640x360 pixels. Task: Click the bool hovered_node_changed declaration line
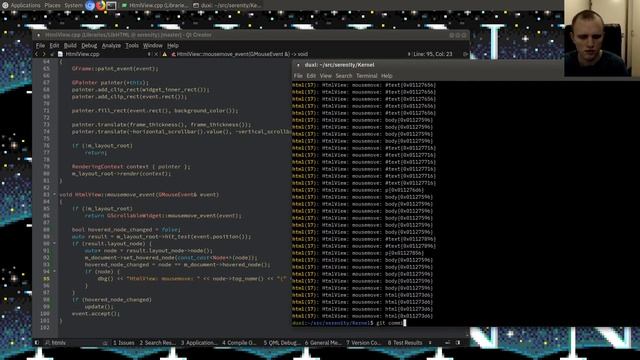point(126,230)
